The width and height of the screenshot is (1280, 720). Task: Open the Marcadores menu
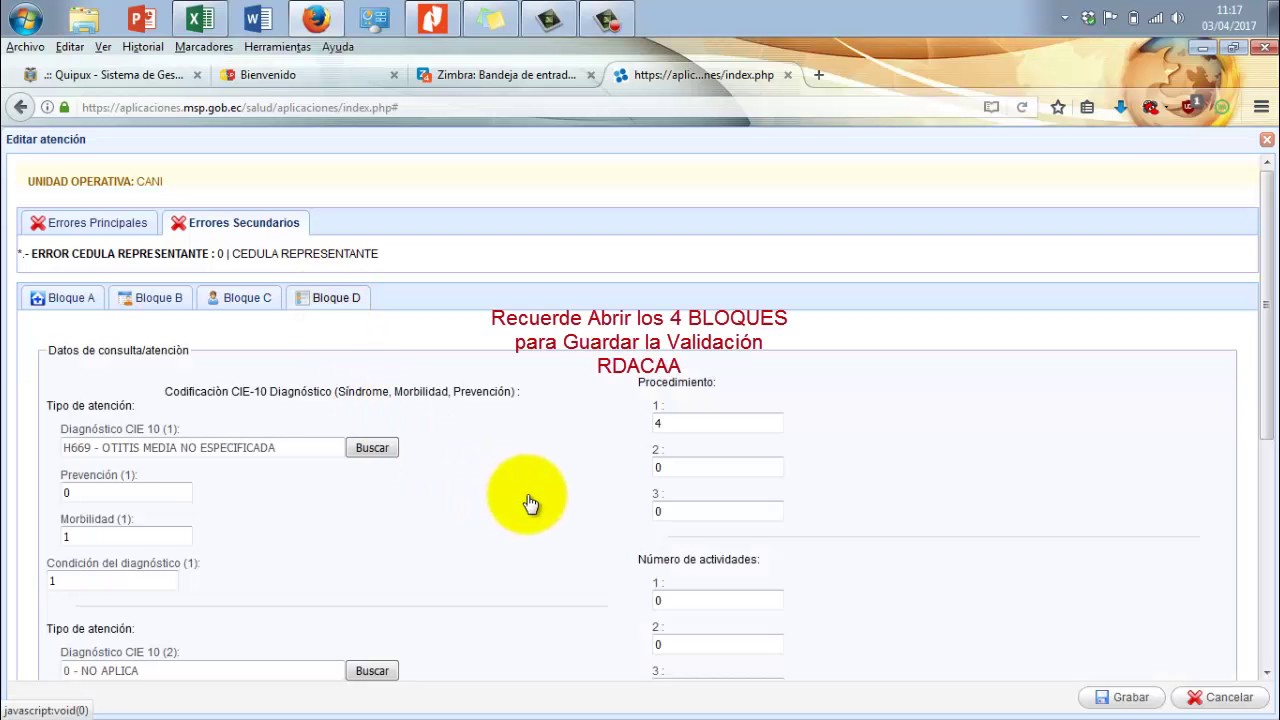(204, 47)
